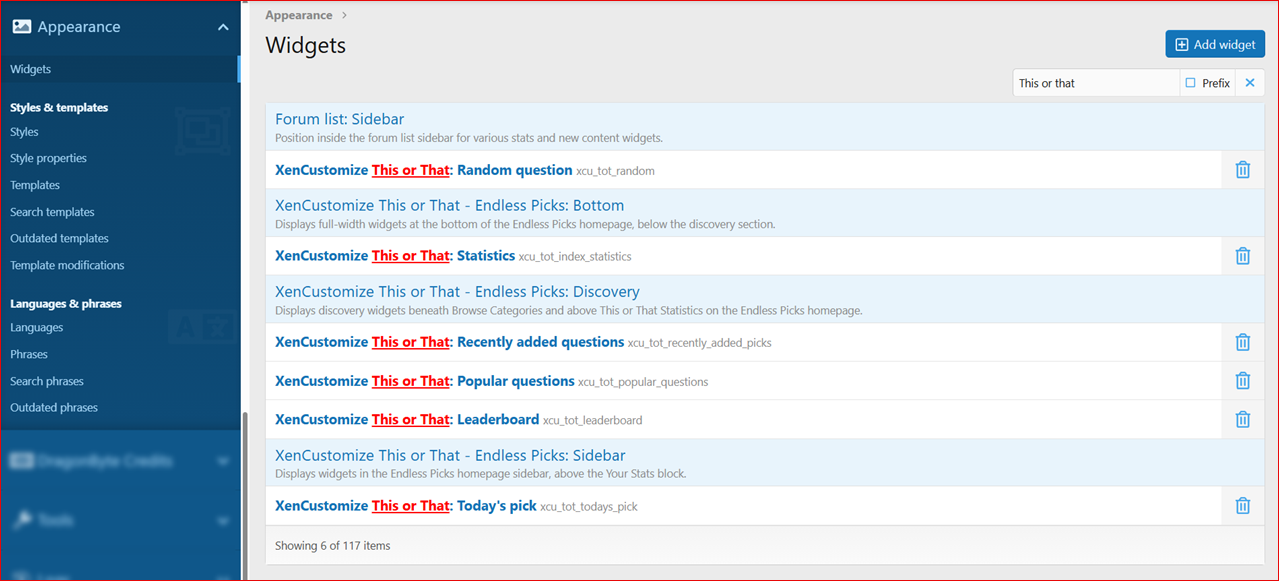The width and height of the screenshot is (1279, 581).
Task: Open Templates in the sidebar
Action: tap(35, 185)
